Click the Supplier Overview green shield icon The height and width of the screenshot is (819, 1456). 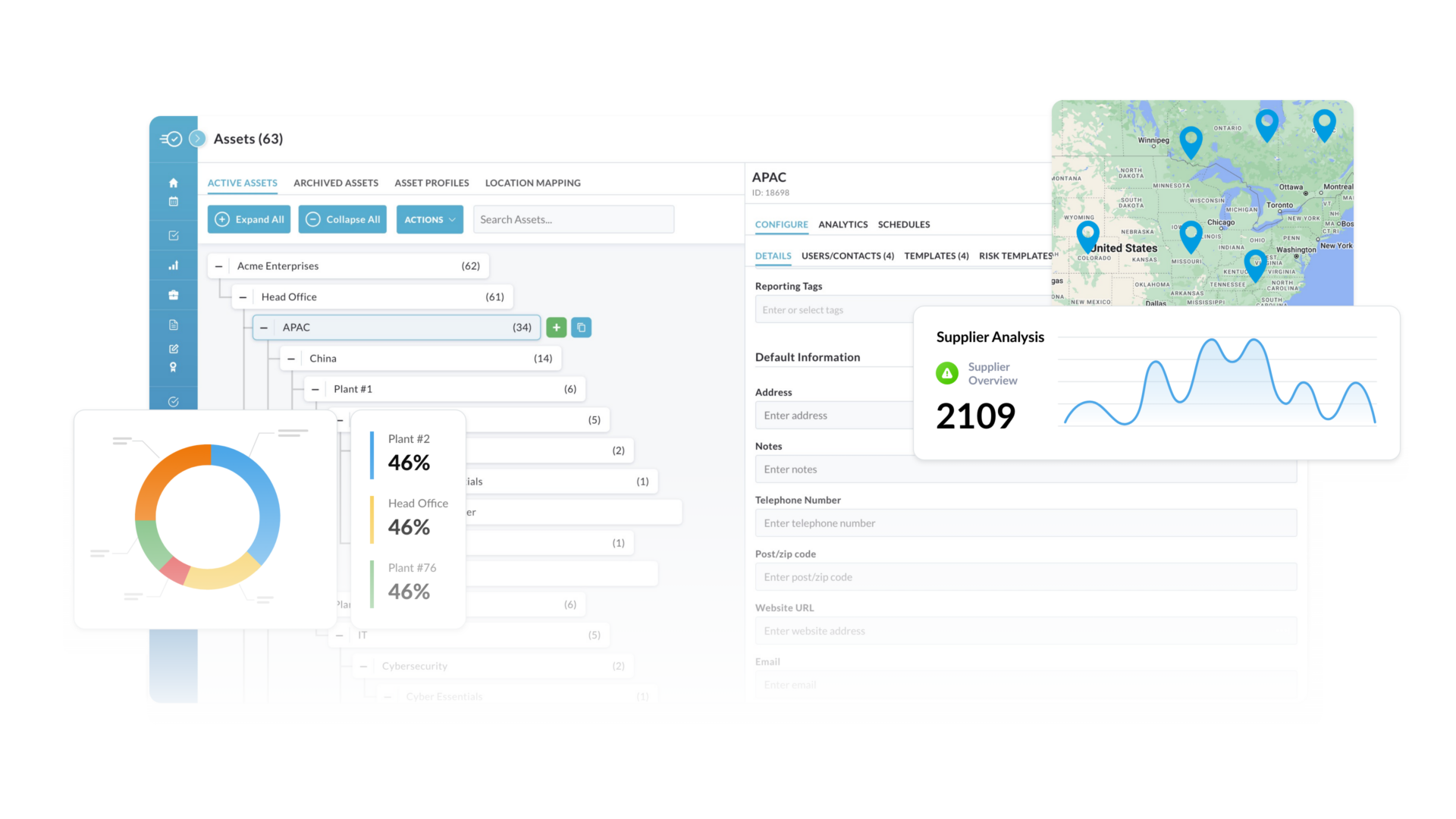(947, 373)
